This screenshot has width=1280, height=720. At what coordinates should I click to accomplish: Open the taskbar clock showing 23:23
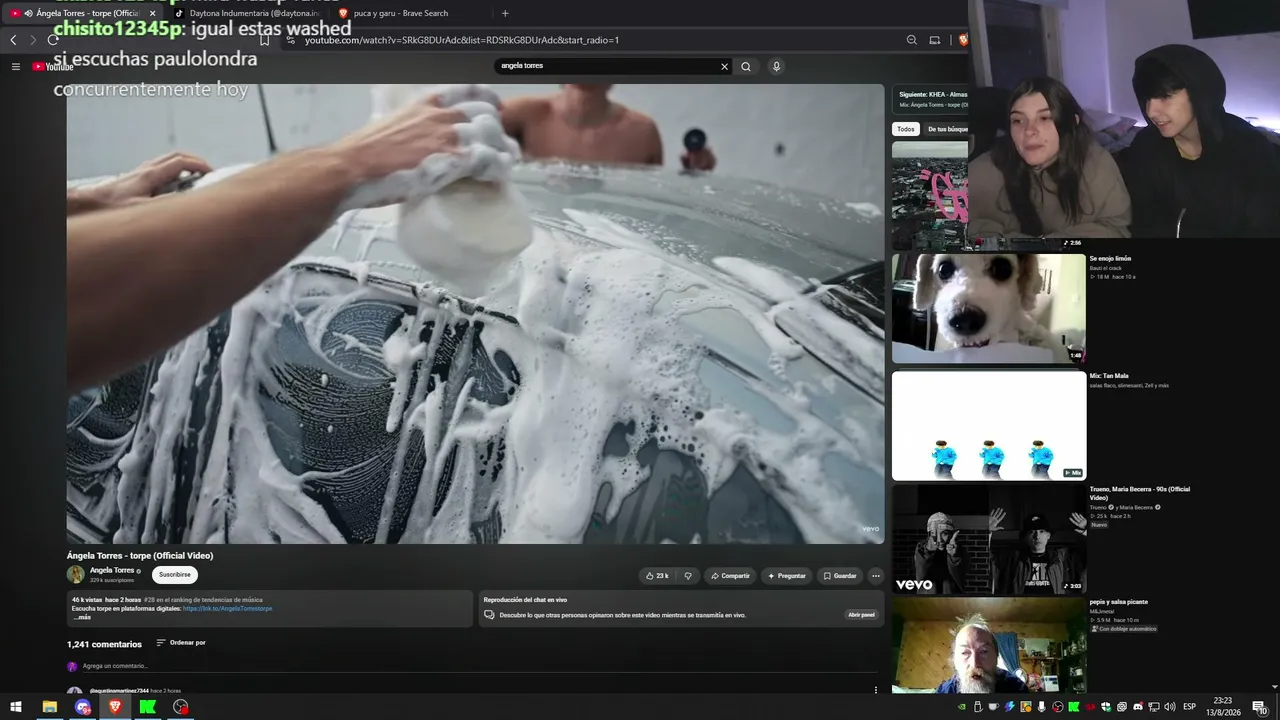pos(1223,707)
